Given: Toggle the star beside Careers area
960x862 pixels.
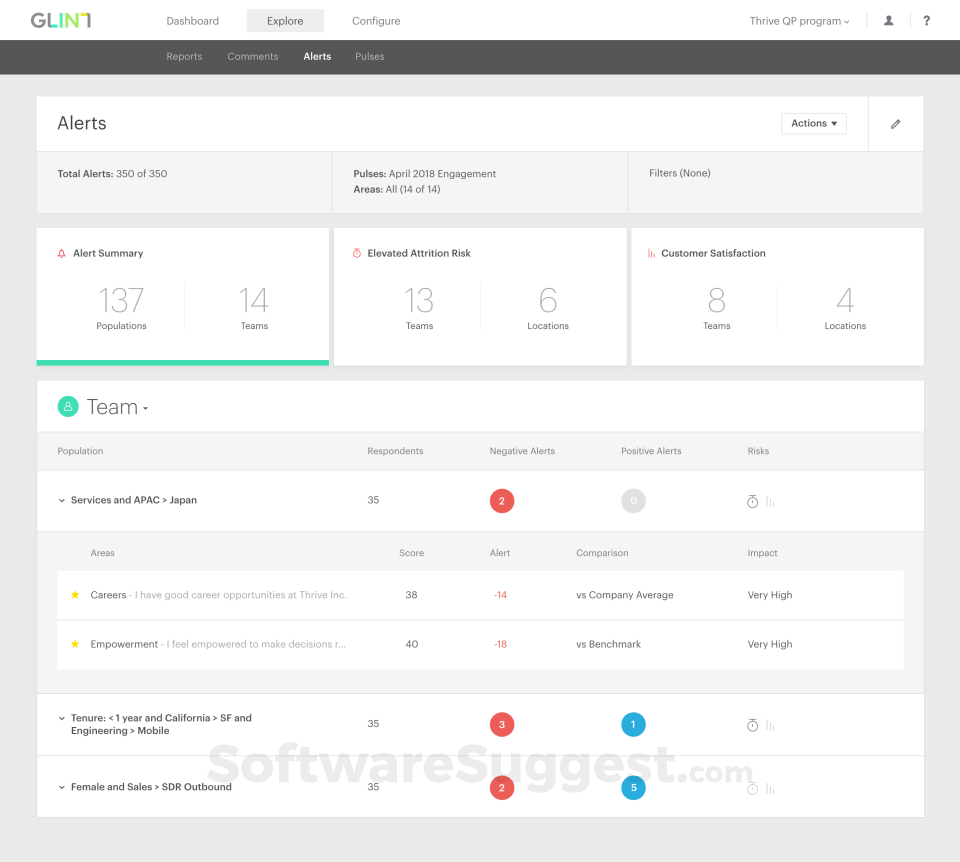Looking at the screenshot, I should pos(75,595).
